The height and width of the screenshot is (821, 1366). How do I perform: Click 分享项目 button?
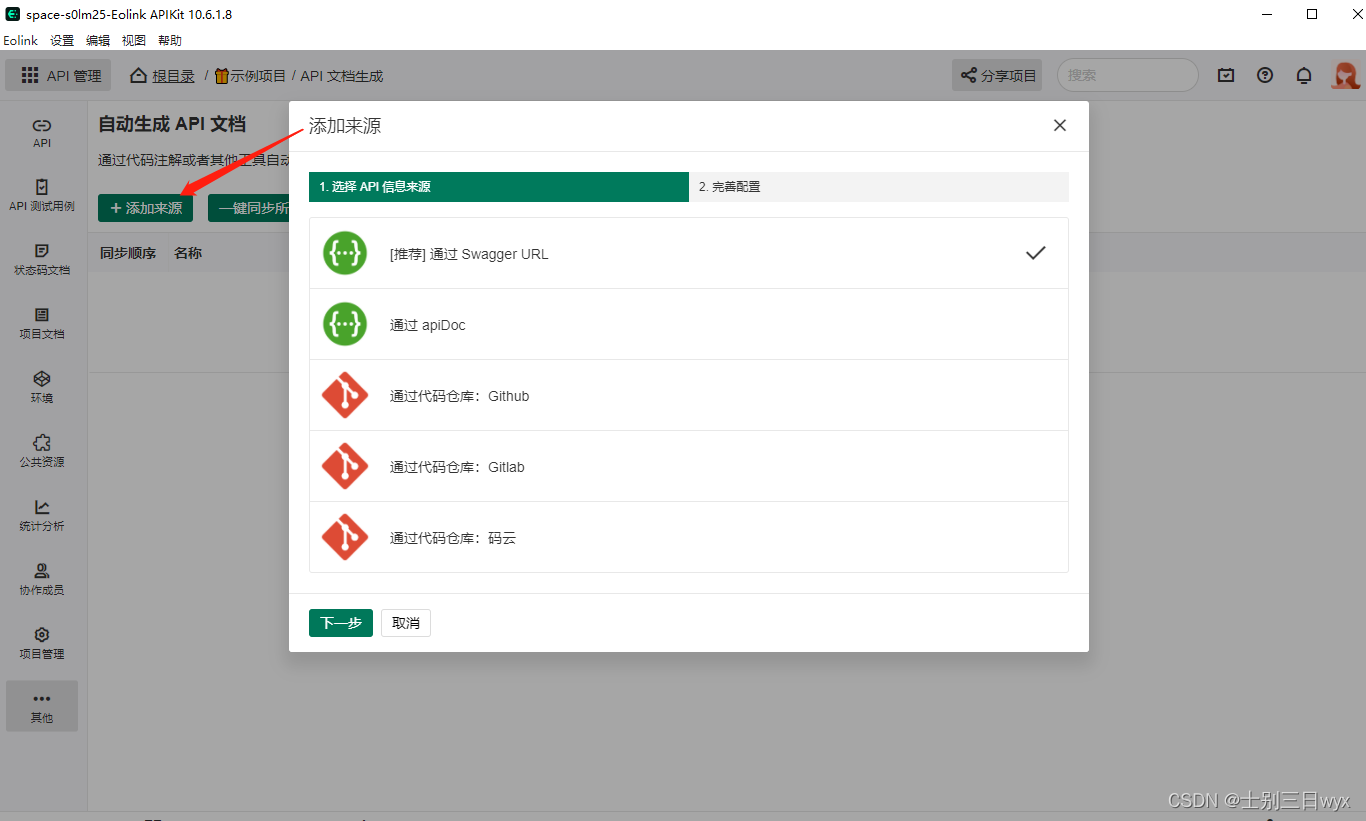point(997,75)
